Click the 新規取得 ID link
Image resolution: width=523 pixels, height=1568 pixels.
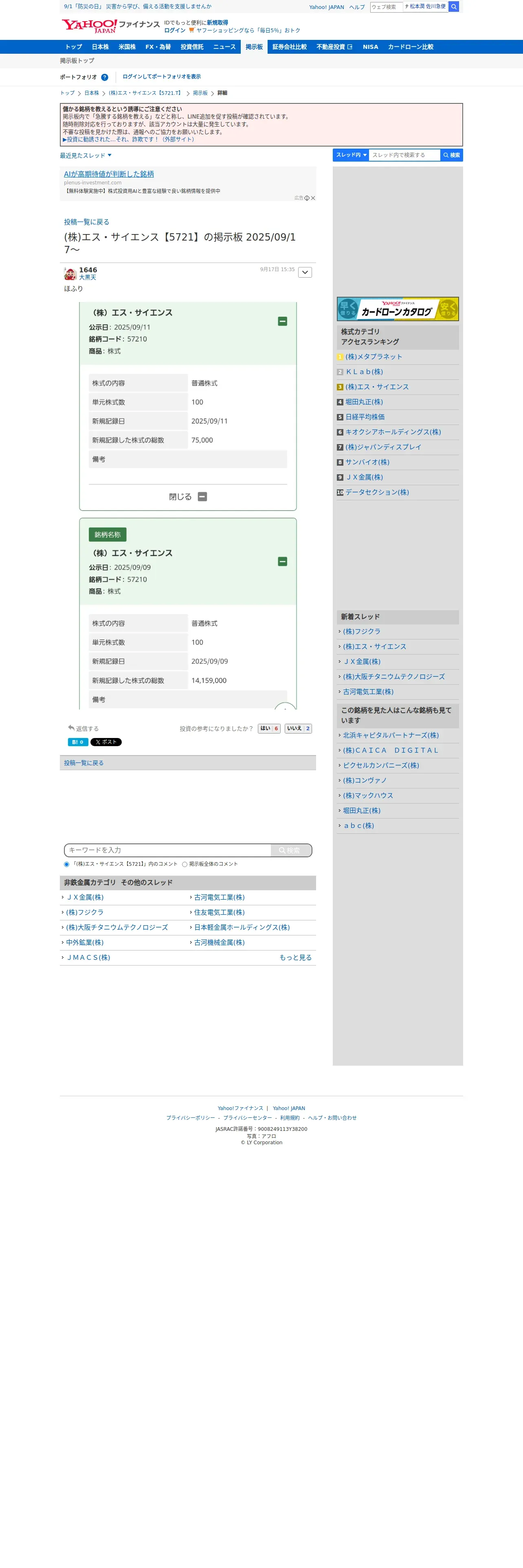[218, 22]
